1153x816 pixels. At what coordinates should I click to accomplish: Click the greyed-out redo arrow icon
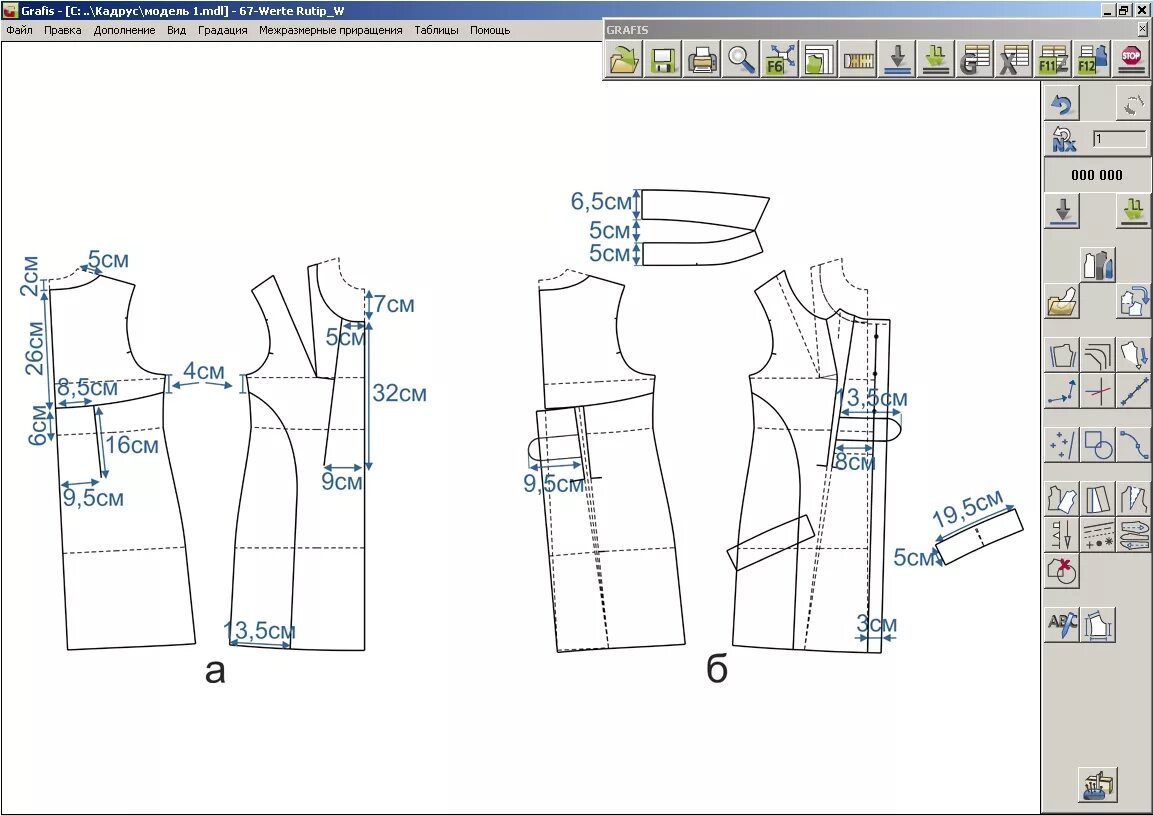coord(1133,103)
